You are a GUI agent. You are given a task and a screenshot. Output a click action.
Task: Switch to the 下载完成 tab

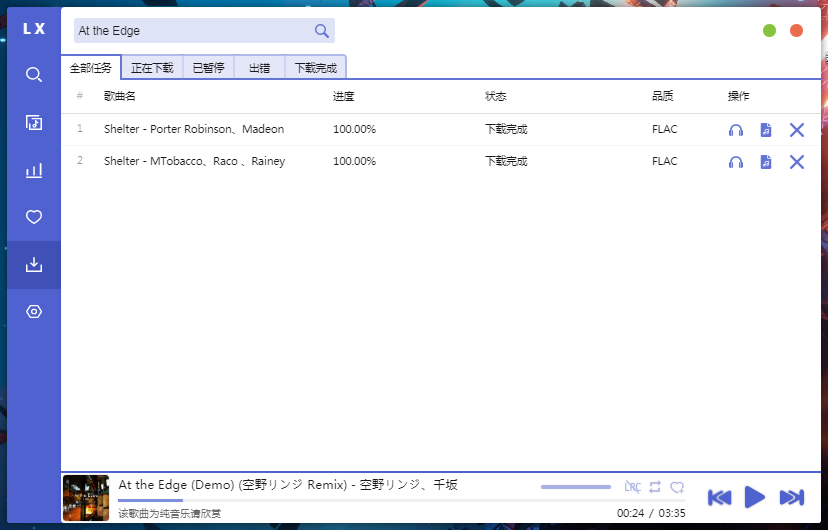[315, 68]
